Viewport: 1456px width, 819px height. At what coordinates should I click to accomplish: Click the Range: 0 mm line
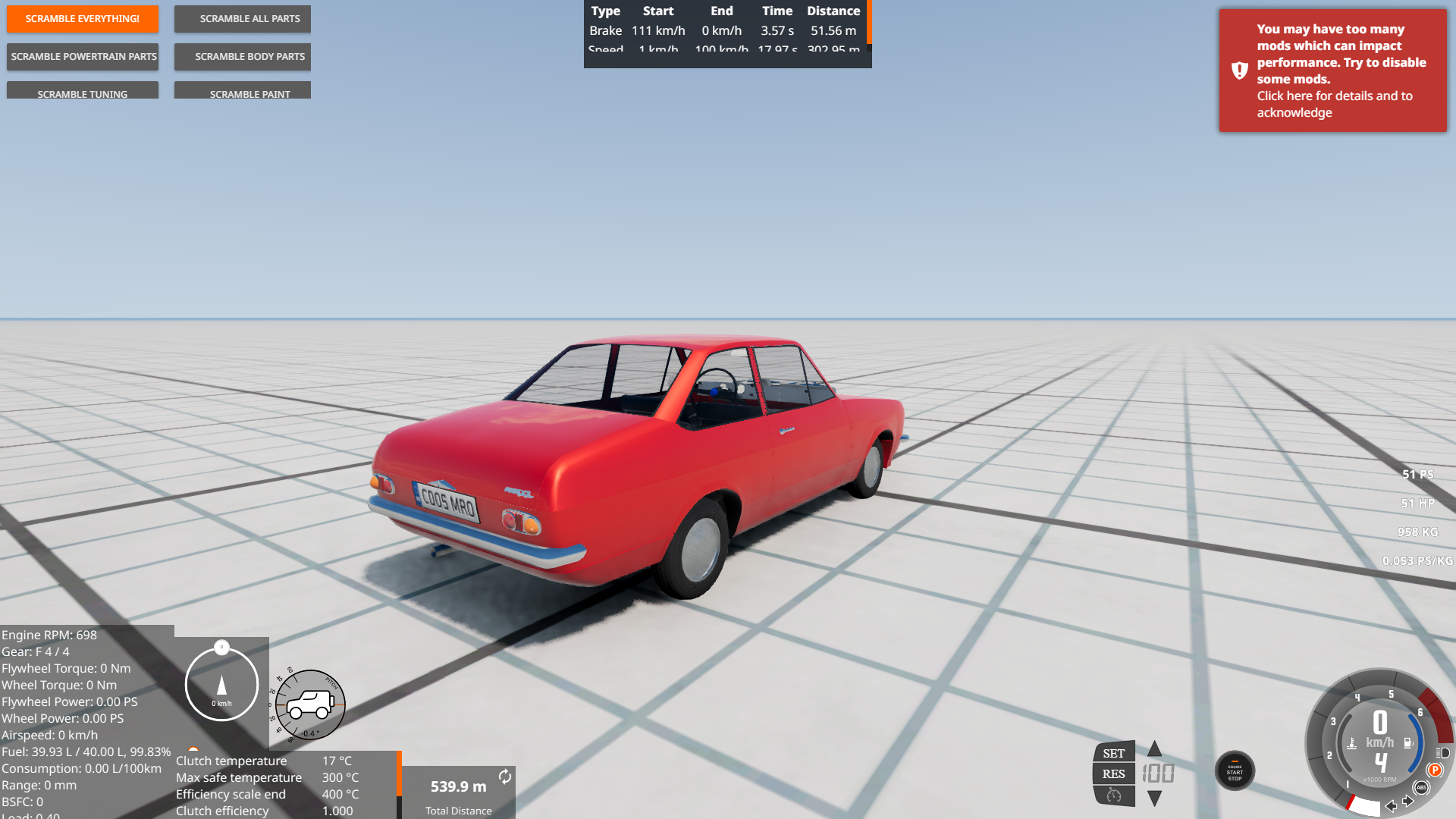click(x=39, y=785)
